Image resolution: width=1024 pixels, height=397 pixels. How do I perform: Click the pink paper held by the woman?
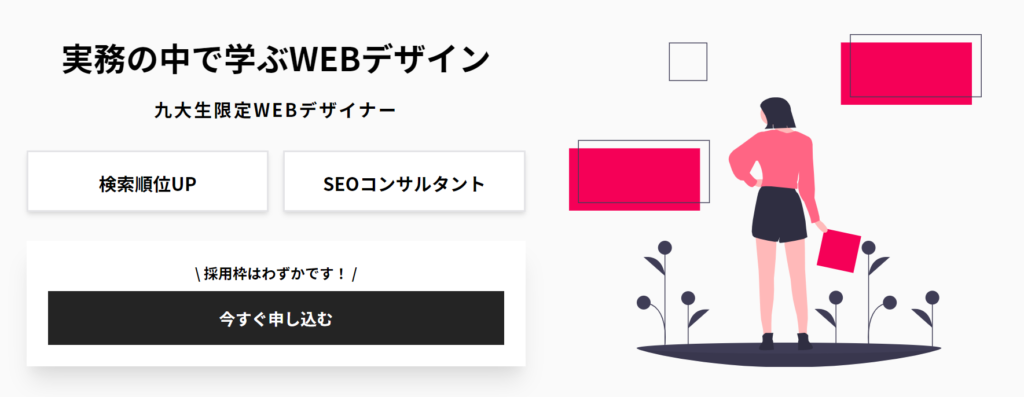[x=839, y=251]
